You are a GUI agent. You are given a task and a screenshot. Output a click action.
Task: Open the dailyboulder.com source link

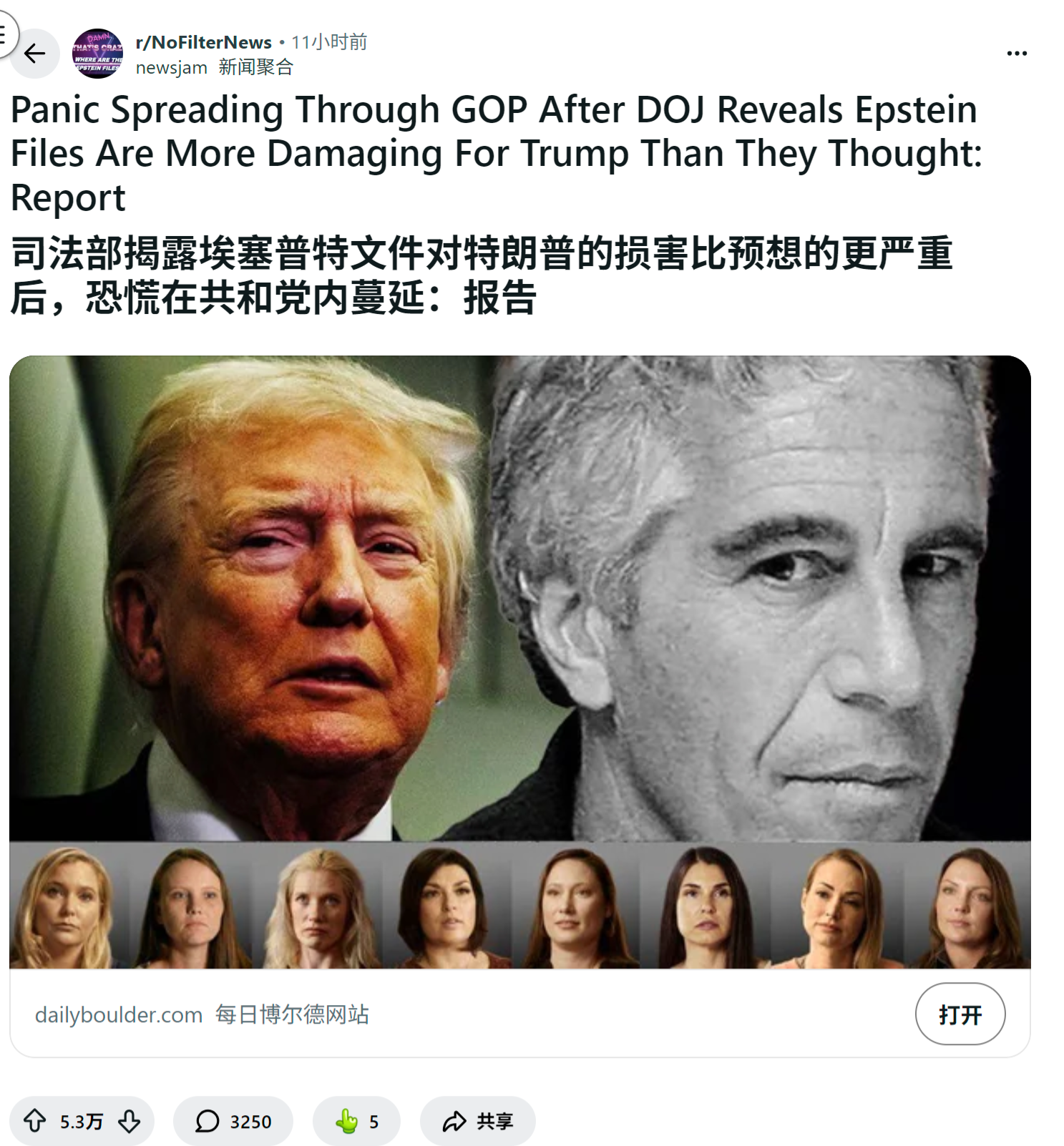coord(119,1014)
